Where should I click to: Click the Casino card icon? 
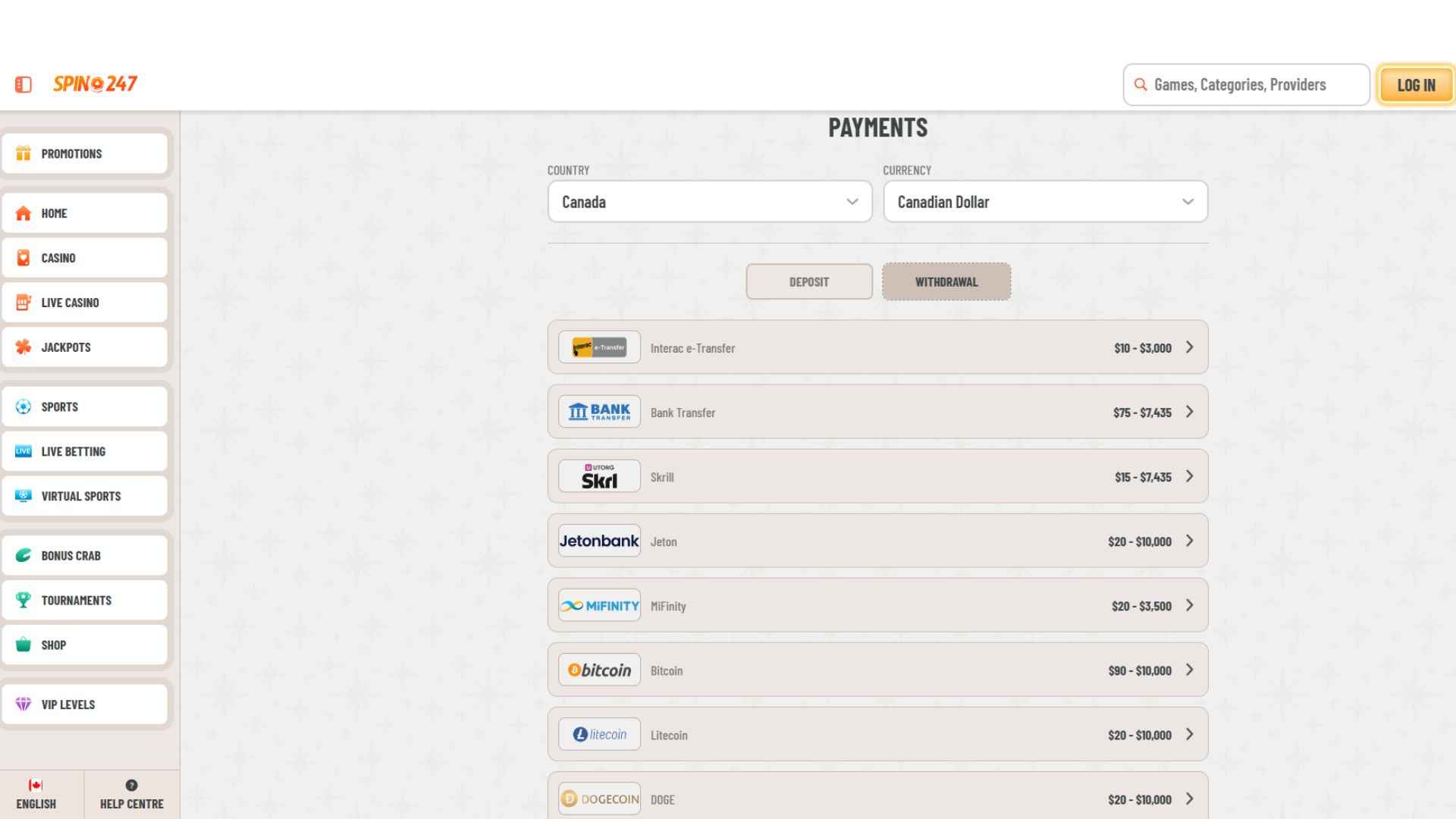pos(24,258)
